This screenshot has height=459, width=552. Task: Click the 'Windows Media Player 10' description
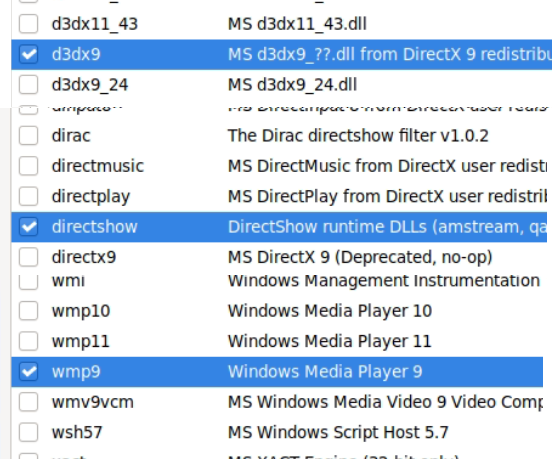330,311
